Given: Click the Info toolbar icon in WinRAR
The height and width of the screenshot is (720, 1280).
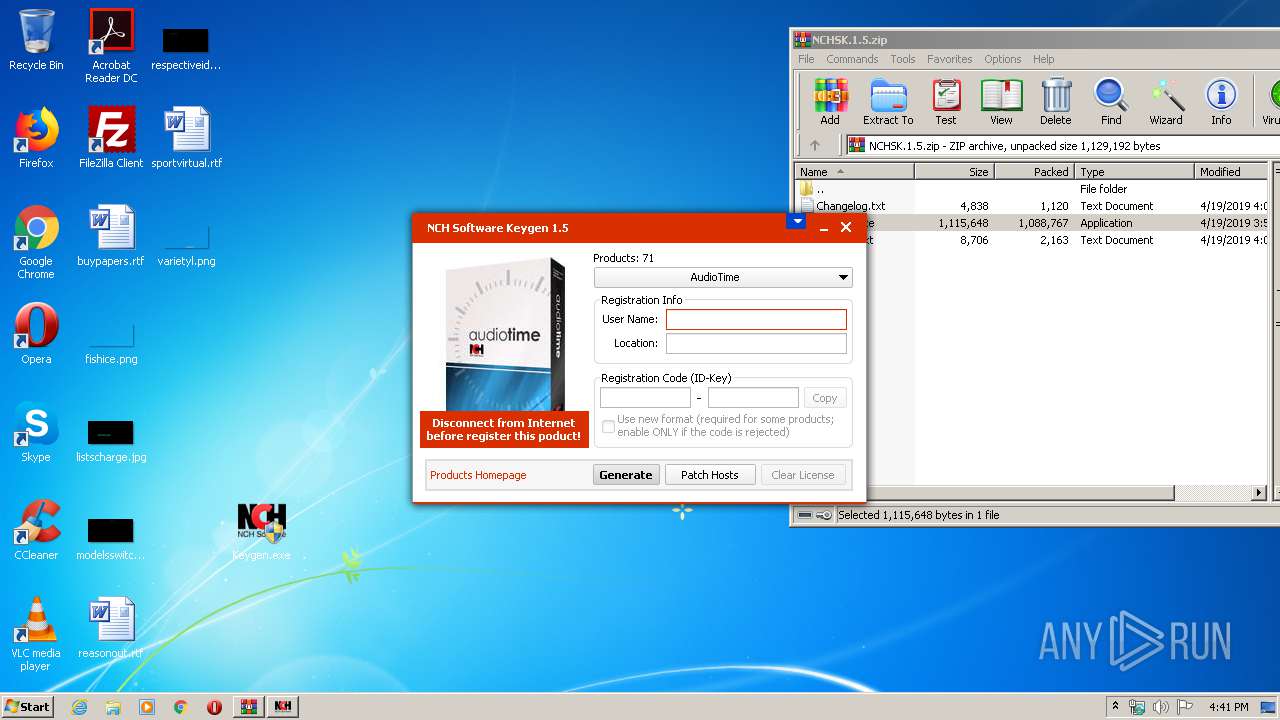Looking at the screenshot, I should click(1221, 102).
